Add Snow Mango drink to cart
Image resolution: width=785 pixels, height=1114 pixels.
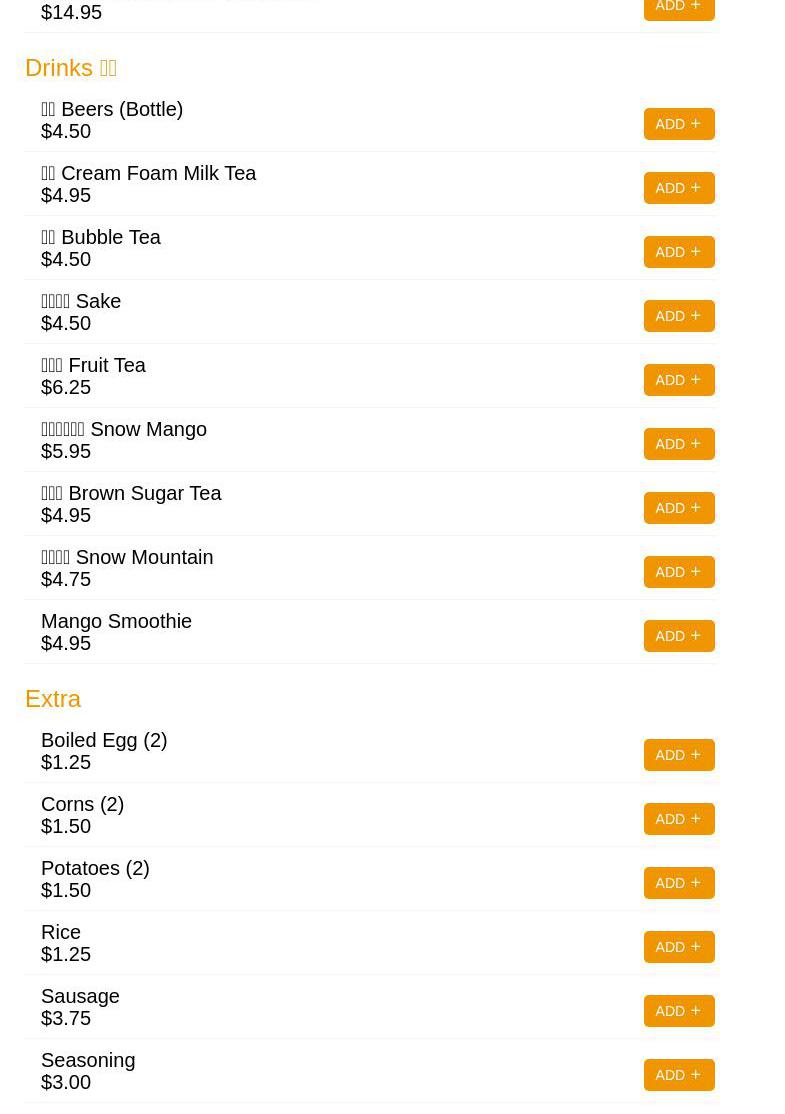click(678, 444)
